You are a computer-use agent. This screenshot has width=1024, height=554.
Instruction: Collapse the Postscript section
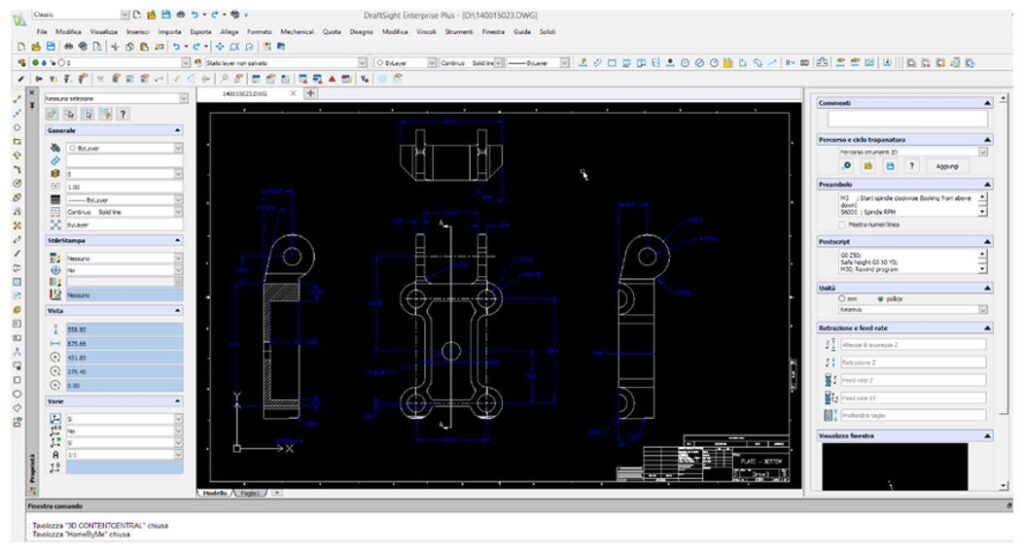click(987, 242)
